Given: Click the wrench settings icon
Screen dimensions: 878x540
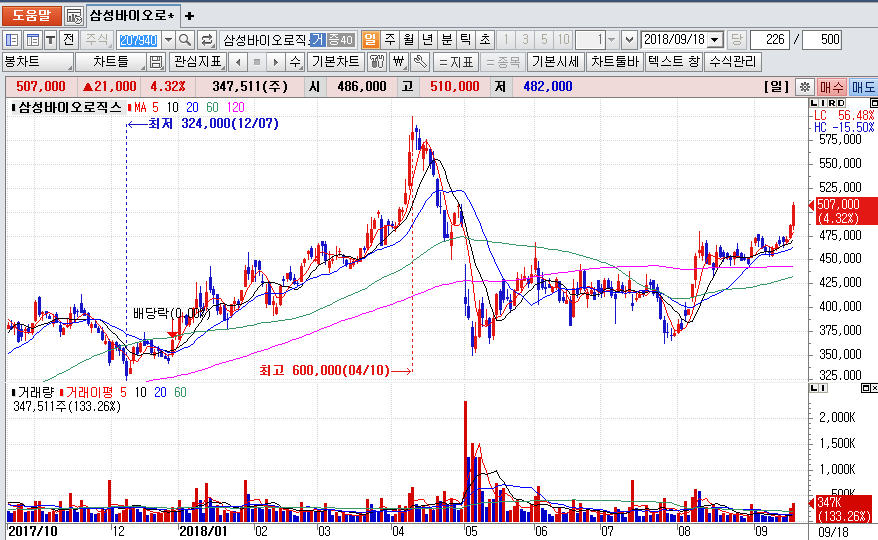Looking at the screenshot, I should pos(419,62).
